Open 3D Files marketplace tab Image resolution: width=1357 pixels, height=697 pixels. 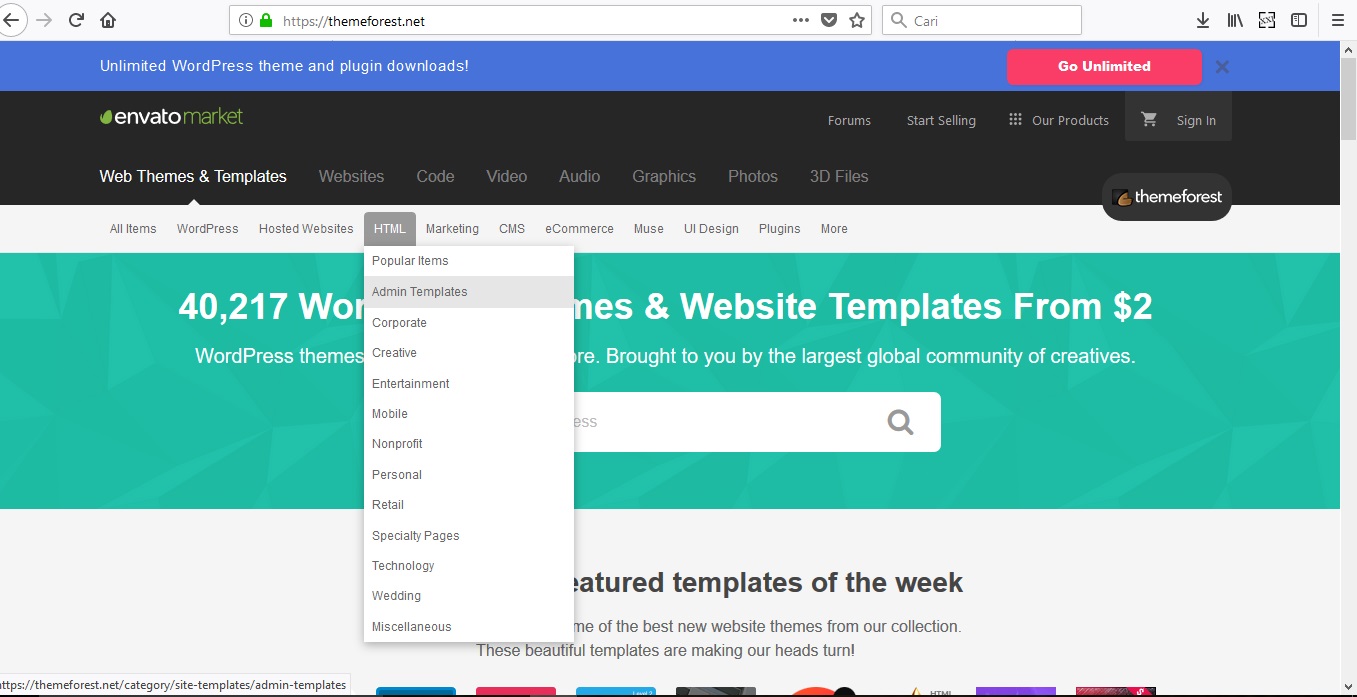(x=839, y=176)
